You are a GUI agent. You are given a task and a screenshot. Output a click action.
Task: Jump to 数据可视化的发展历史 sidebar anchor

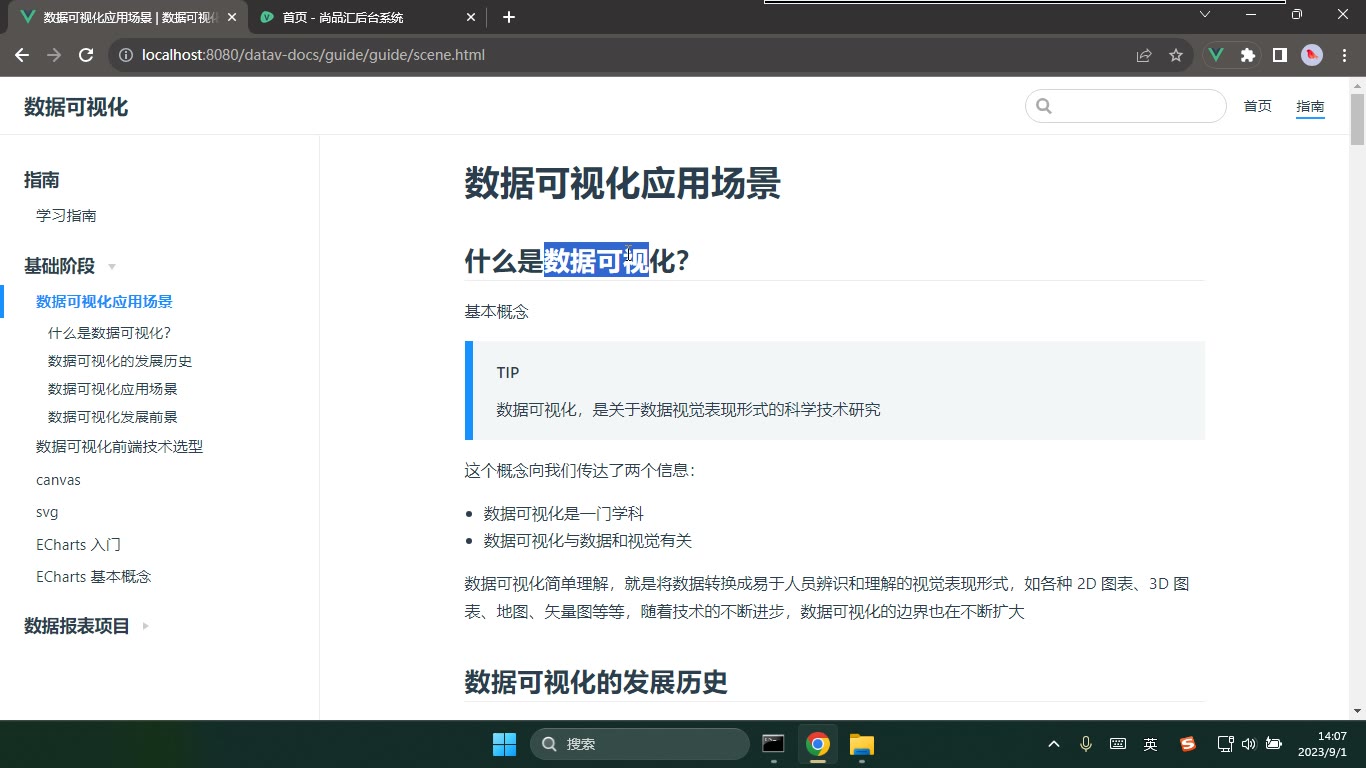[120, 361]
